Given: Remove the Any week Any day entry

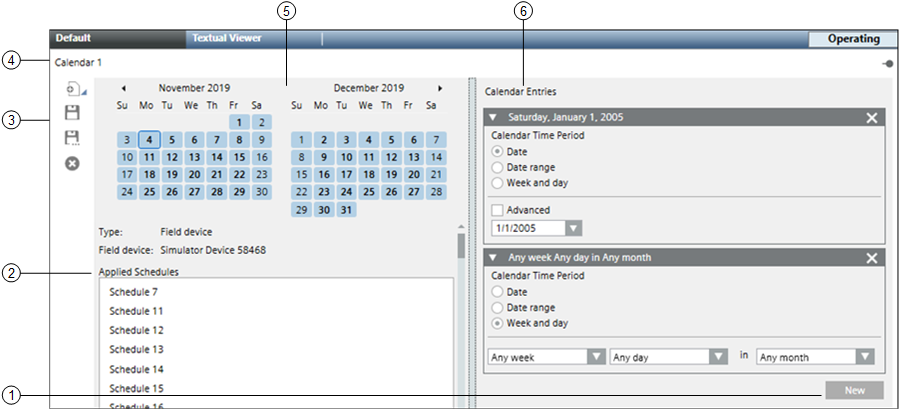Looking at the screenshot, I should click(x=872, y=257).
